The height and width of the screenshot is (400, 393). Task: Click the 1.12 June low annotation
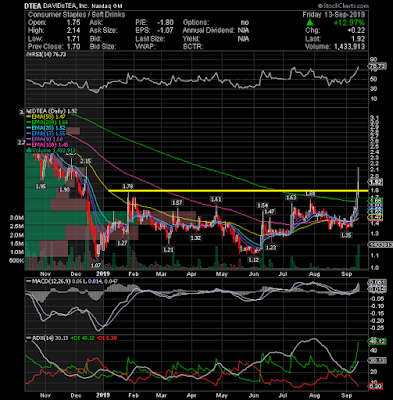254,260
